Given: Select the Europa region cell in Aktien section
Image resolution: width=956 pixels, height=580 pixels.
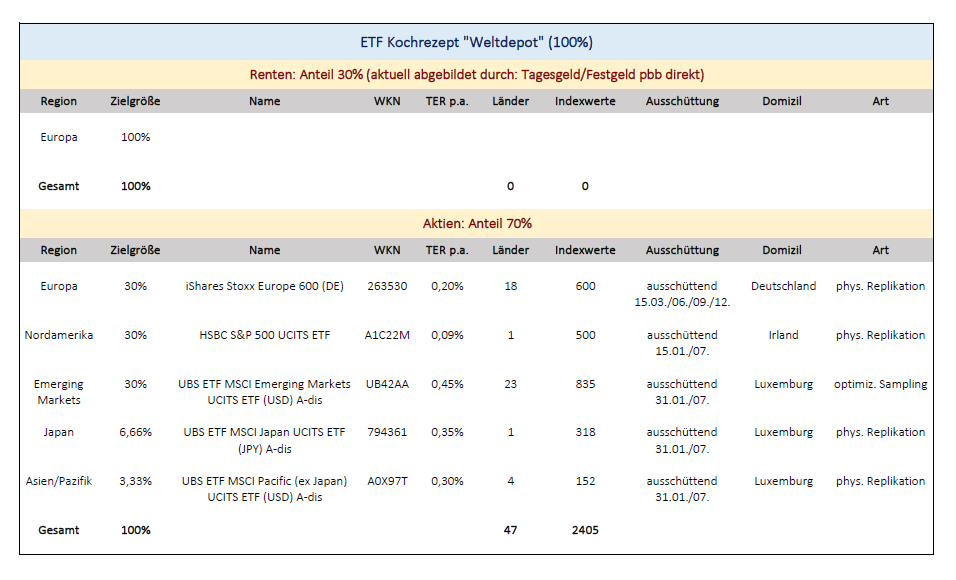Looking at the screenshot, I should (59, 286).
